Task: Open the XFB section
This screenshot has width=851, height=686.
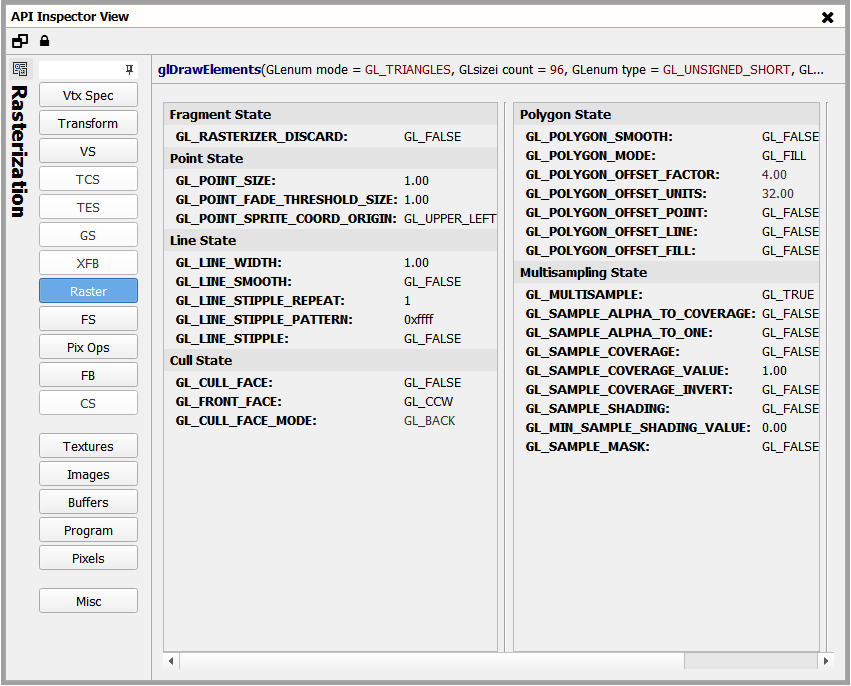Action: (x=88, y=264)
